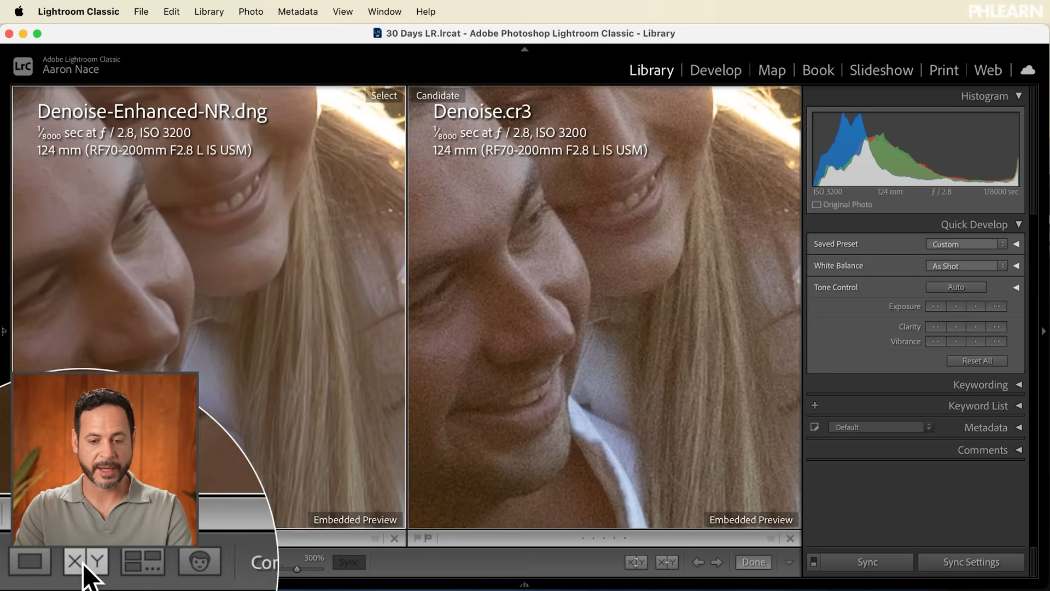Switch to the Web module

point(988,70)
